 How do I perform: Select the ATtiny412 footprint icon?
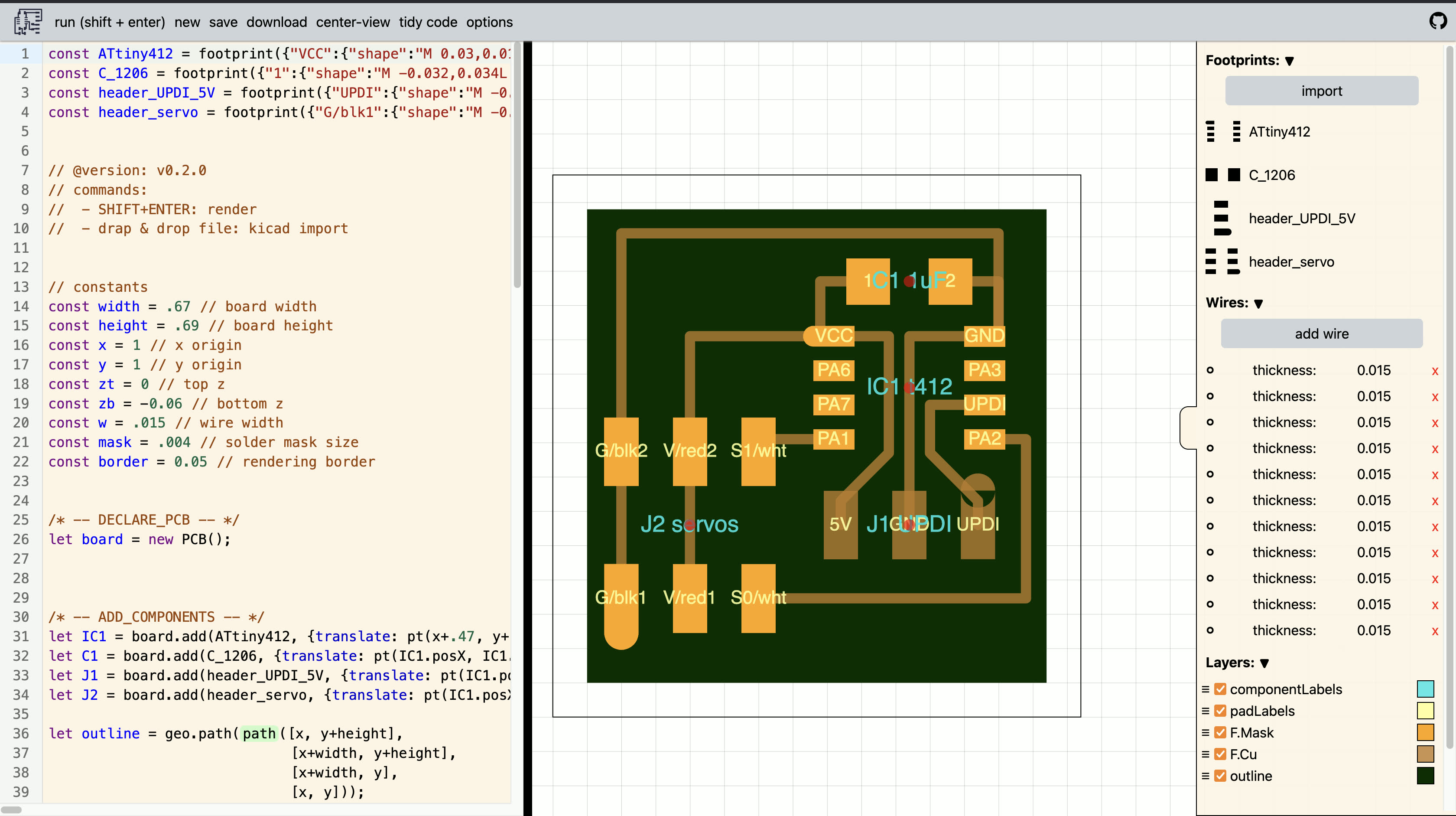pyautogui.click(x=1222, y=131)
